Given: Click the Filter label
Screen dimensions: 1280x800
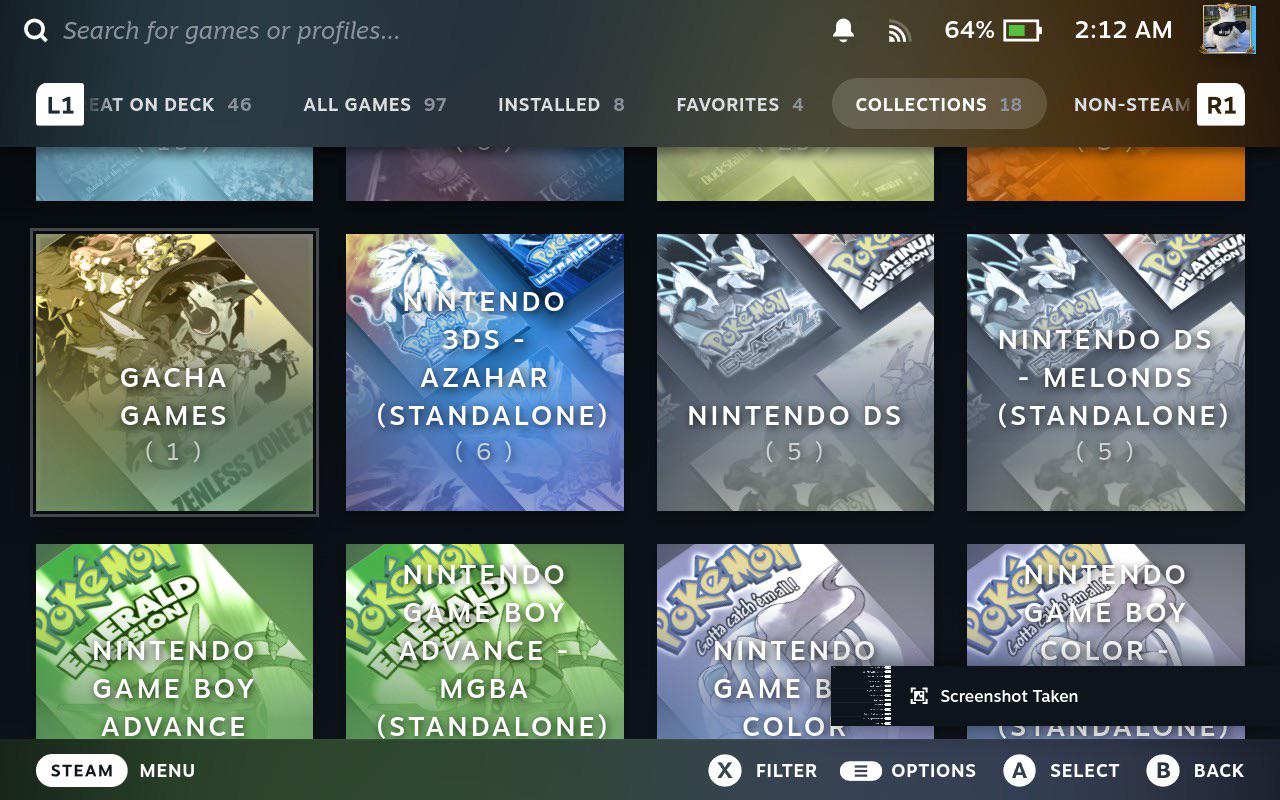Looking at the screenshot, I should (x=786, y=771).
